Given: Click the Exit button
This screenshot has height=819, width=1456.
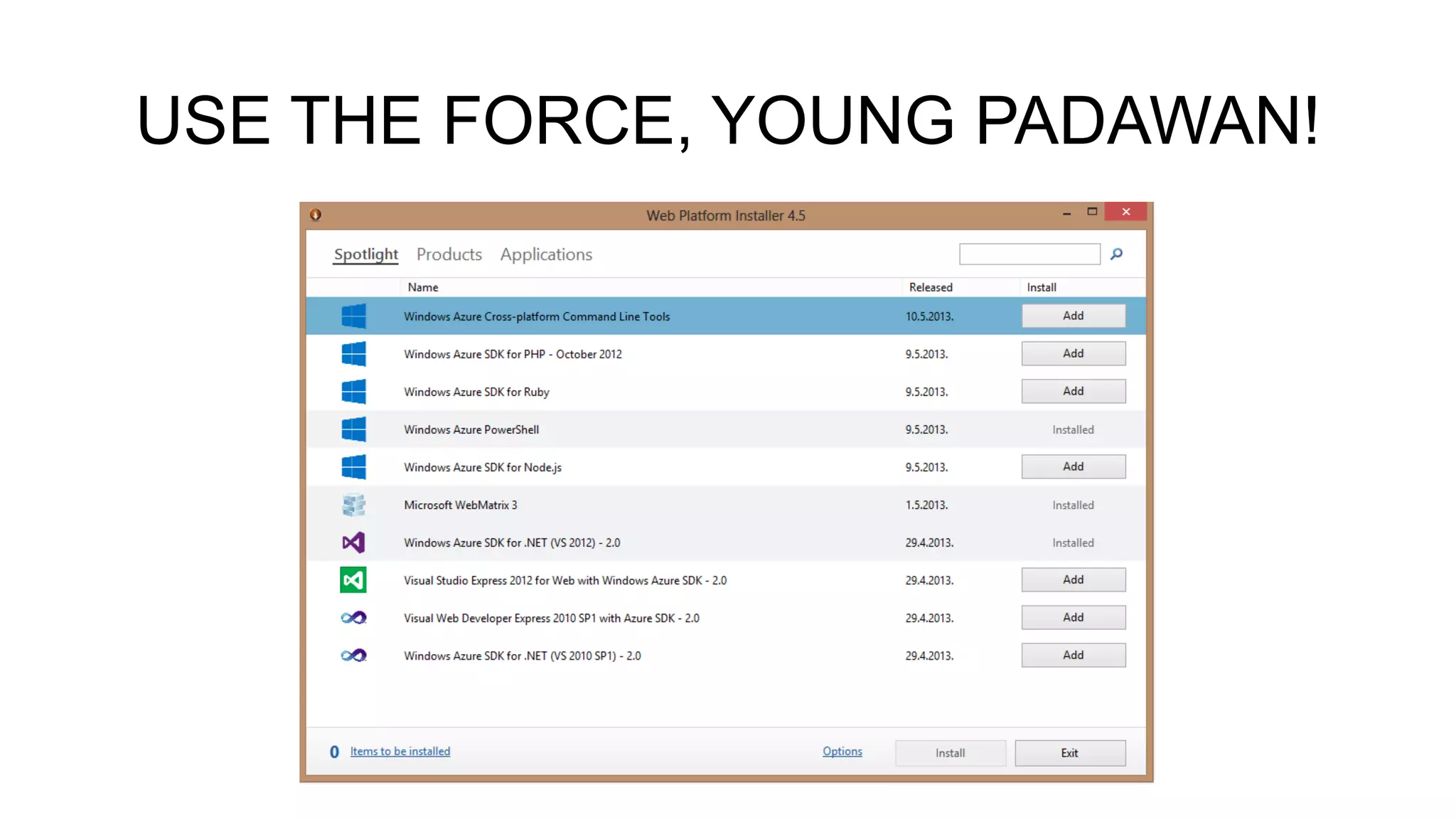Looking at the screenshot, I should coord(1070,753).
